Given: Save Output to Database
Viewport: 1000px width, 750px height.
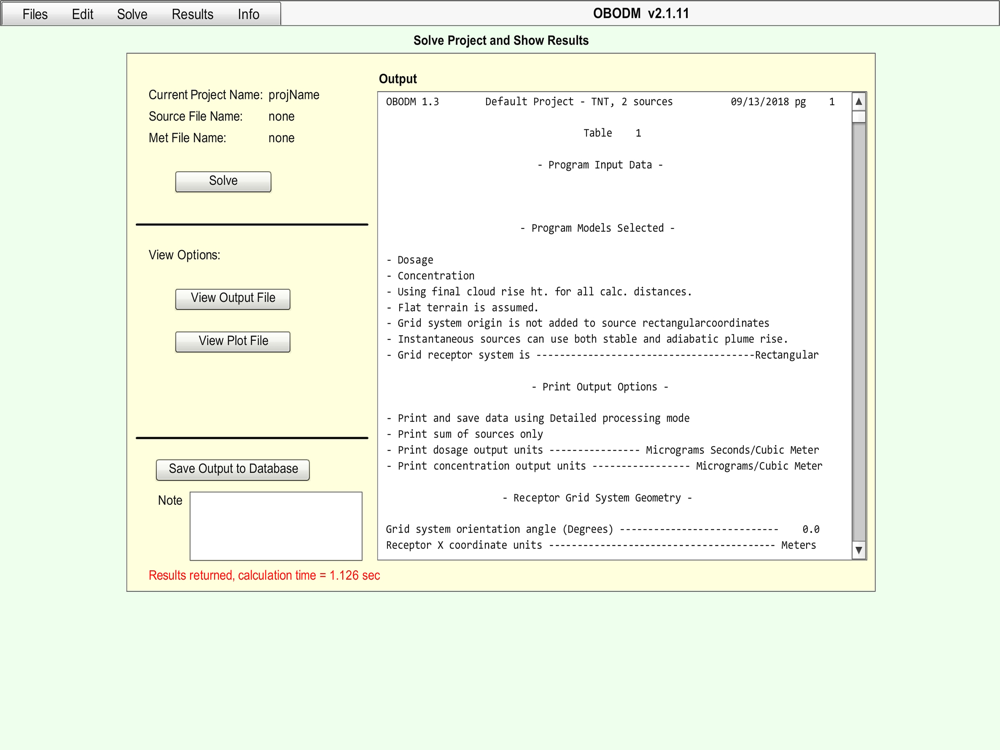Looking at the screenshot, I should 233,469.
